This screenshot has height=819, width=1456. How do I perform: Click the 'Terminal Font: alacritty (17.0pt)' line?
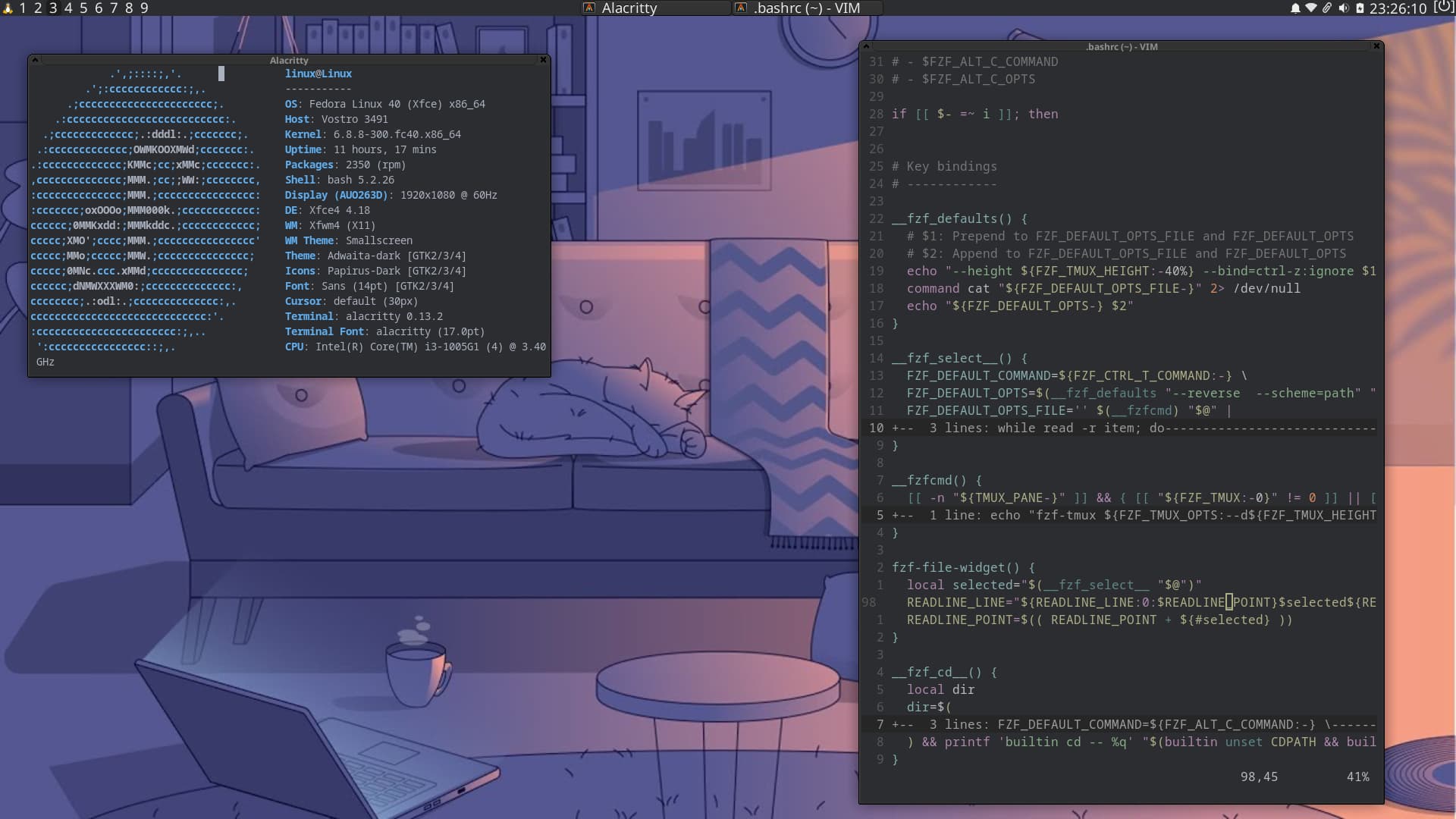tap(385, 331)
